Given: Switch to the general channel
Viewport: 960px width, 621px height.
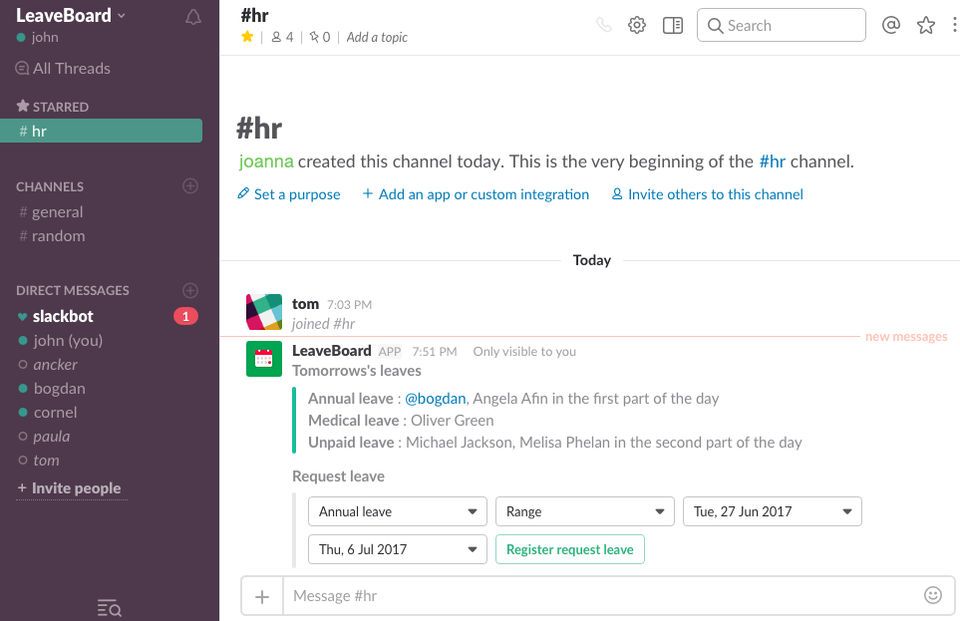Looking at the screenshot, I should [x=57, y=212].
